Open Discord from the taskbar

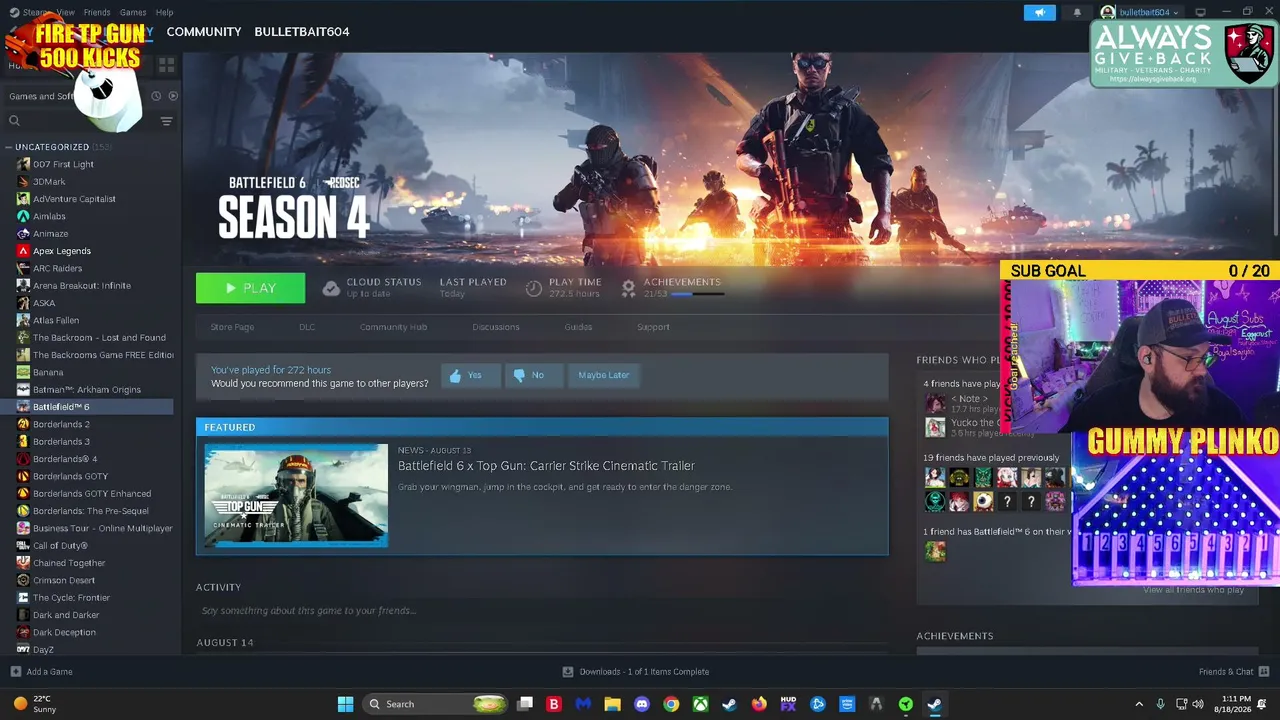tap(642, 704)
